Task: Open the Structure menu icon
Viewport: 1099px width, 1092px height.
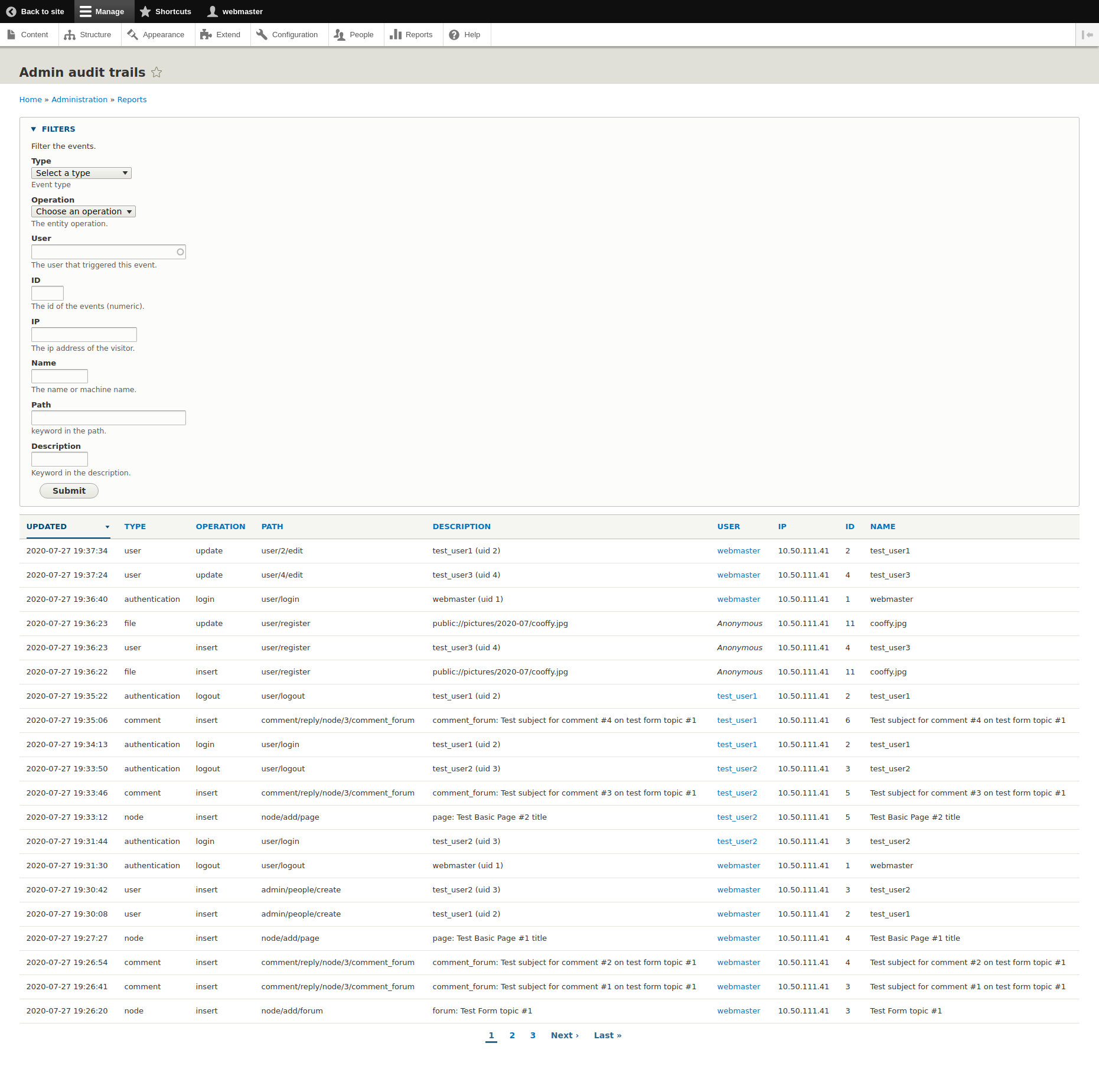Action: click(x=70, y=35)
